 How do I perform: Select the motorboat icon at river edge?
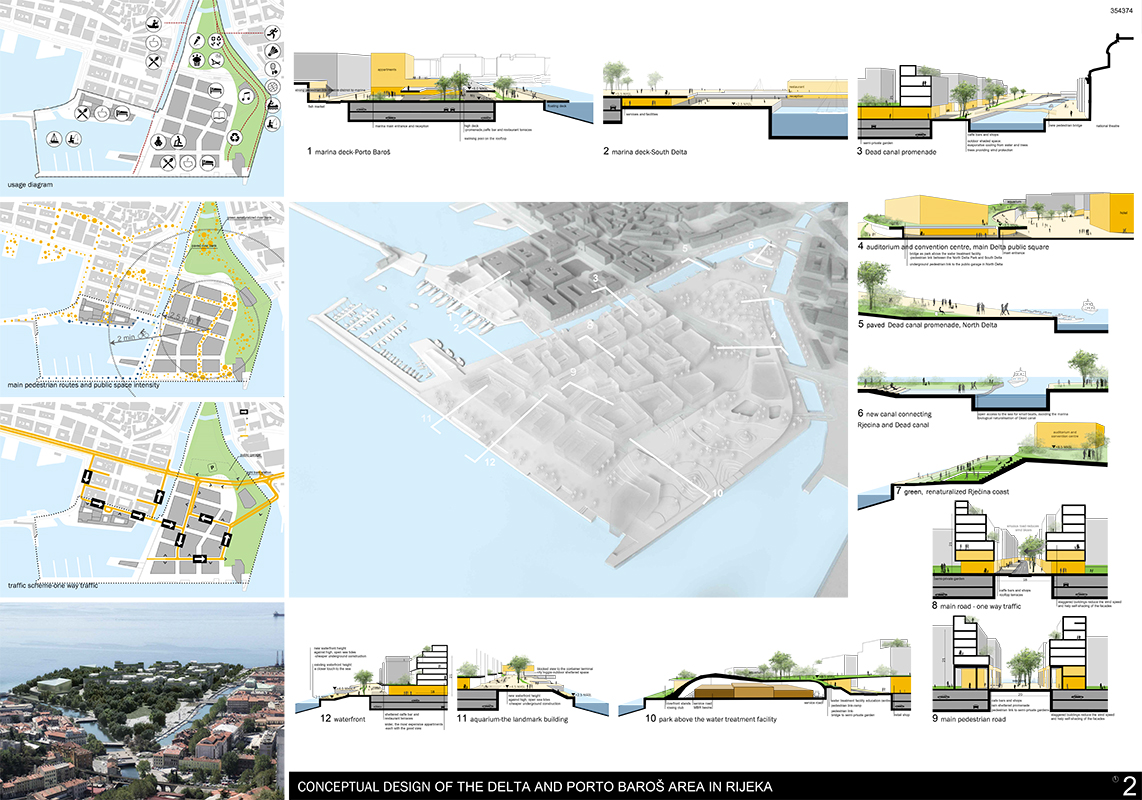tap(272, 106)
